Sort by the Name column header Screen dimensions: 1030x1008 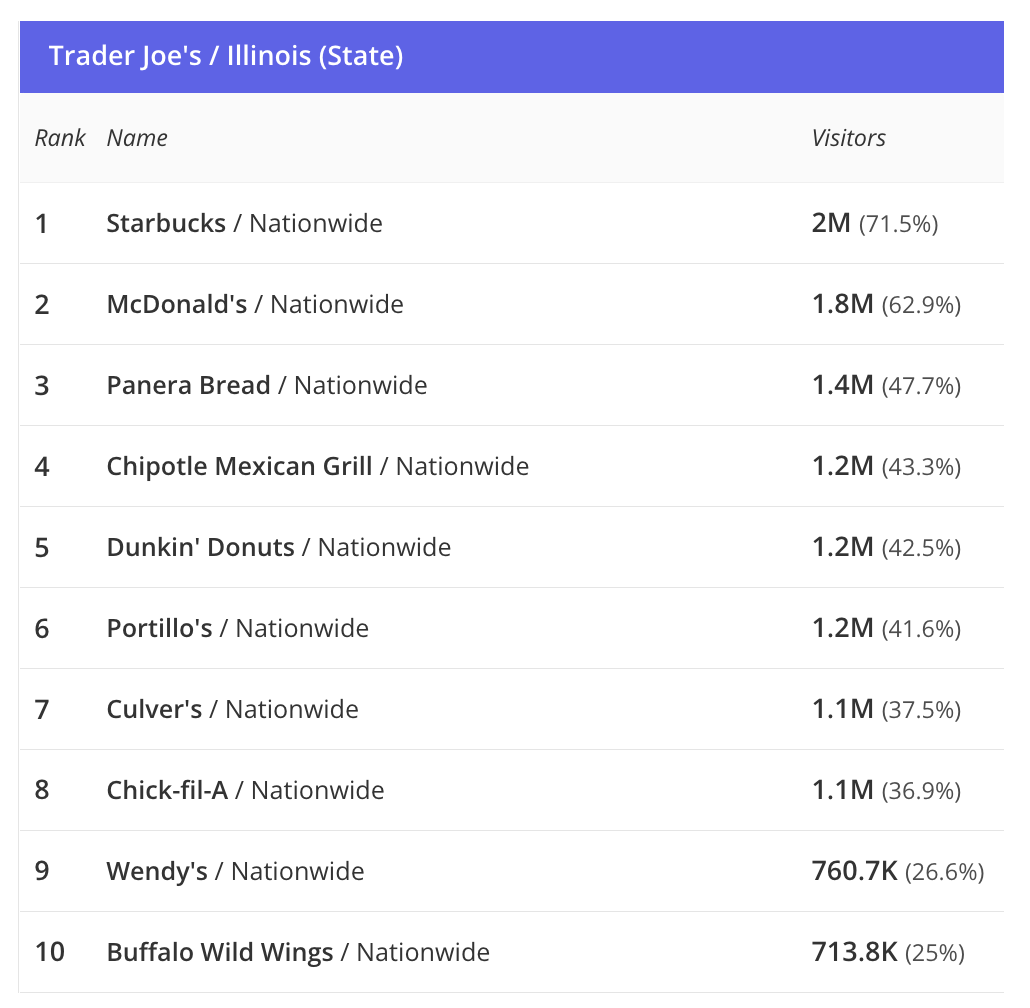pyautogui.click(x=137, y=138)
